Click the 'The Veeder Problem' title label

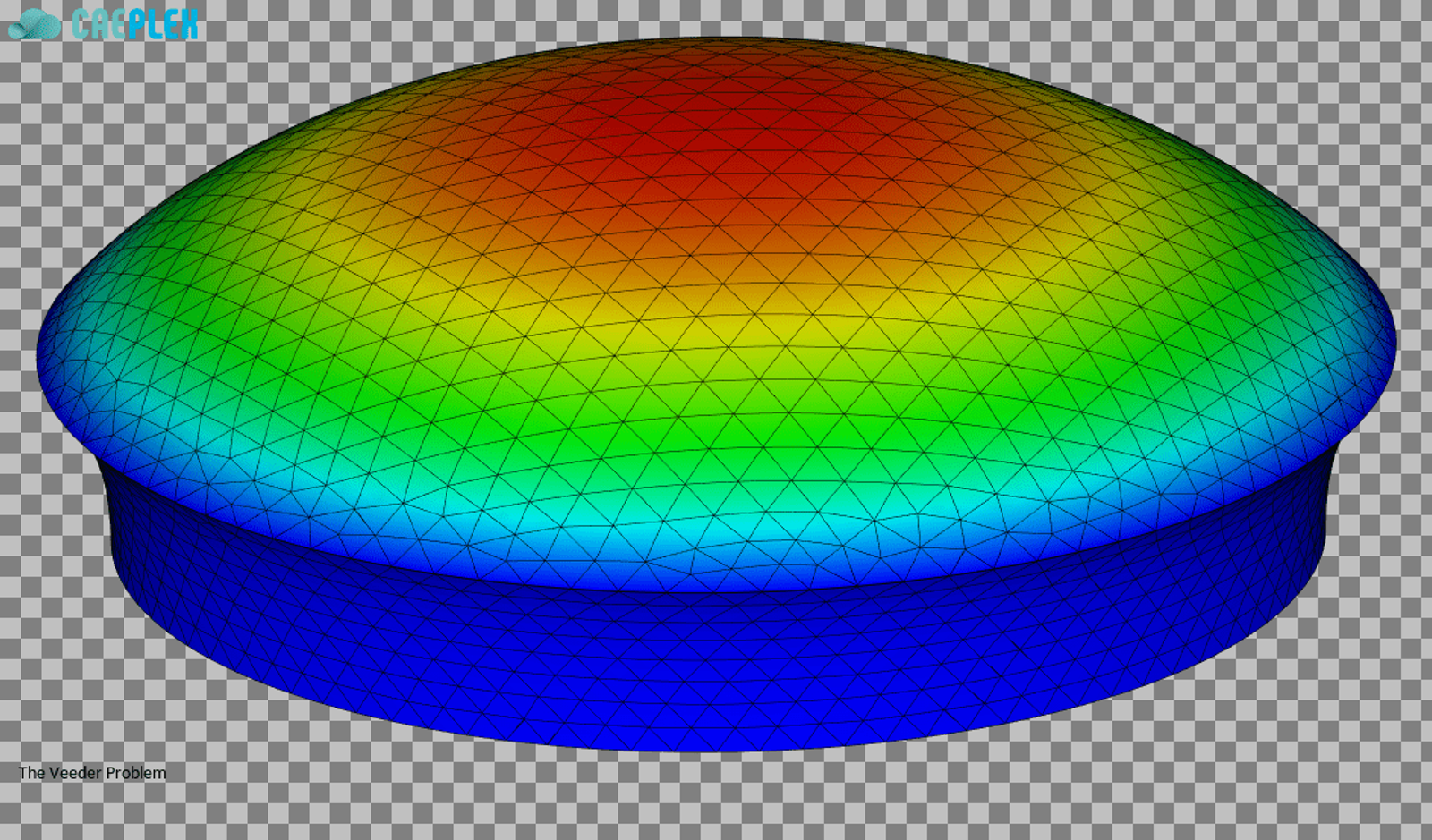(92, 772)
